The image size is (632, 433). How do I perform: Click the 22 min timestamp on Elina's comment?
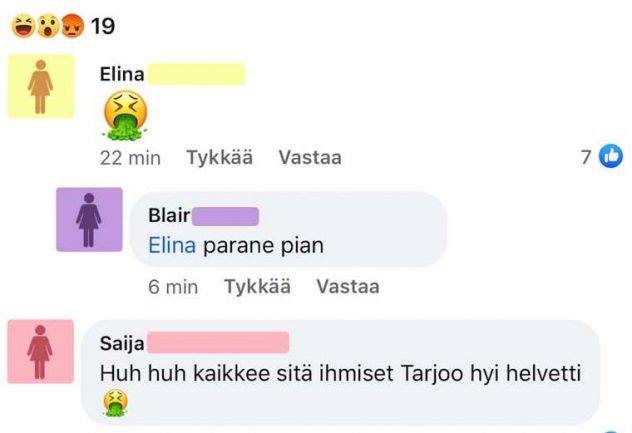point(130,158)
